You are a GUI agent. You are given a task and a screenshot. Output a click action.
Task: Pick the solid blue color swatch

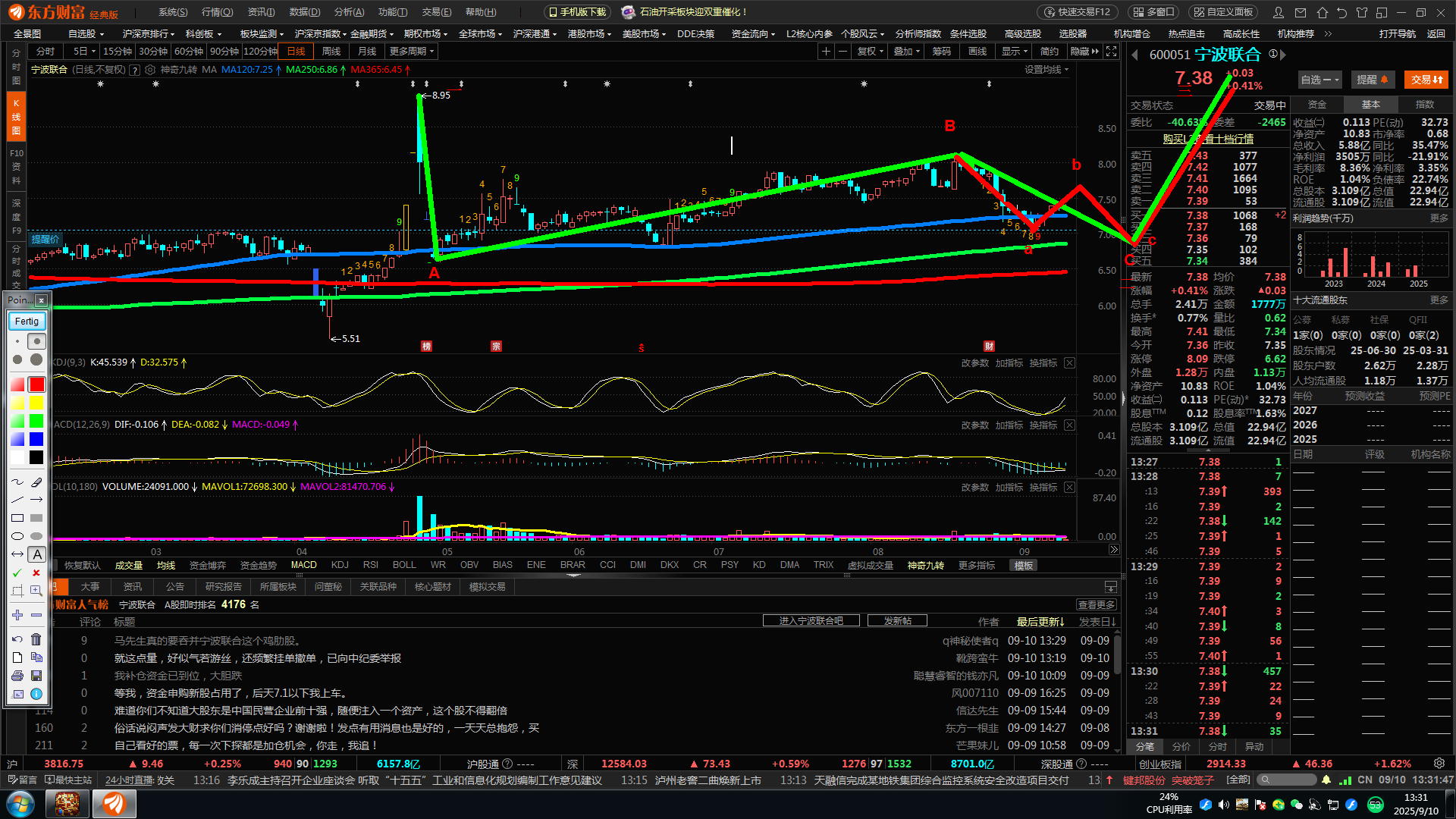tap(36, 439)
